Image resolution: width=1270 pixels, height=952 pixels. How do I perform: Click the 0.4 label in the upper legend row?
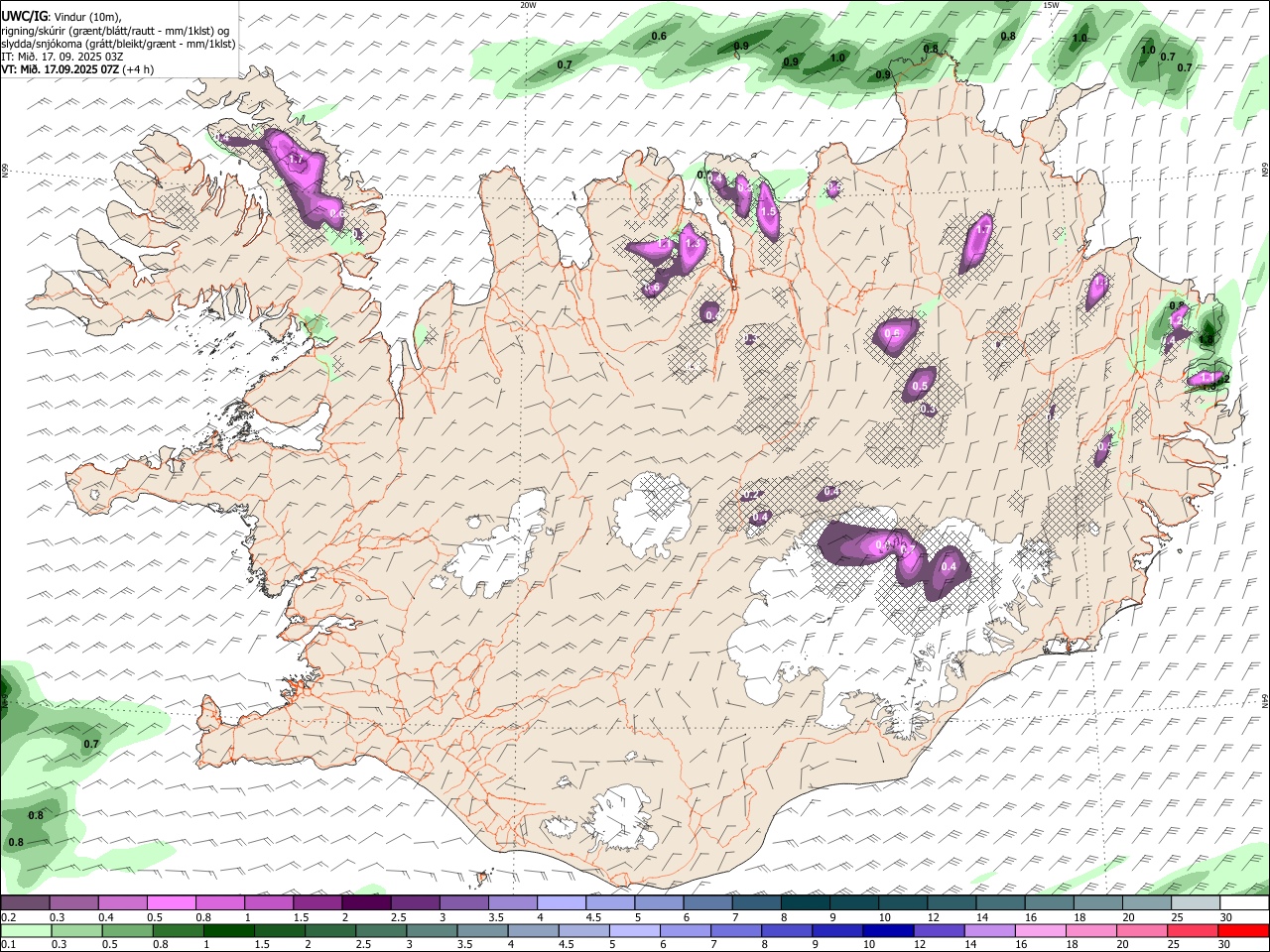point(105,917)
